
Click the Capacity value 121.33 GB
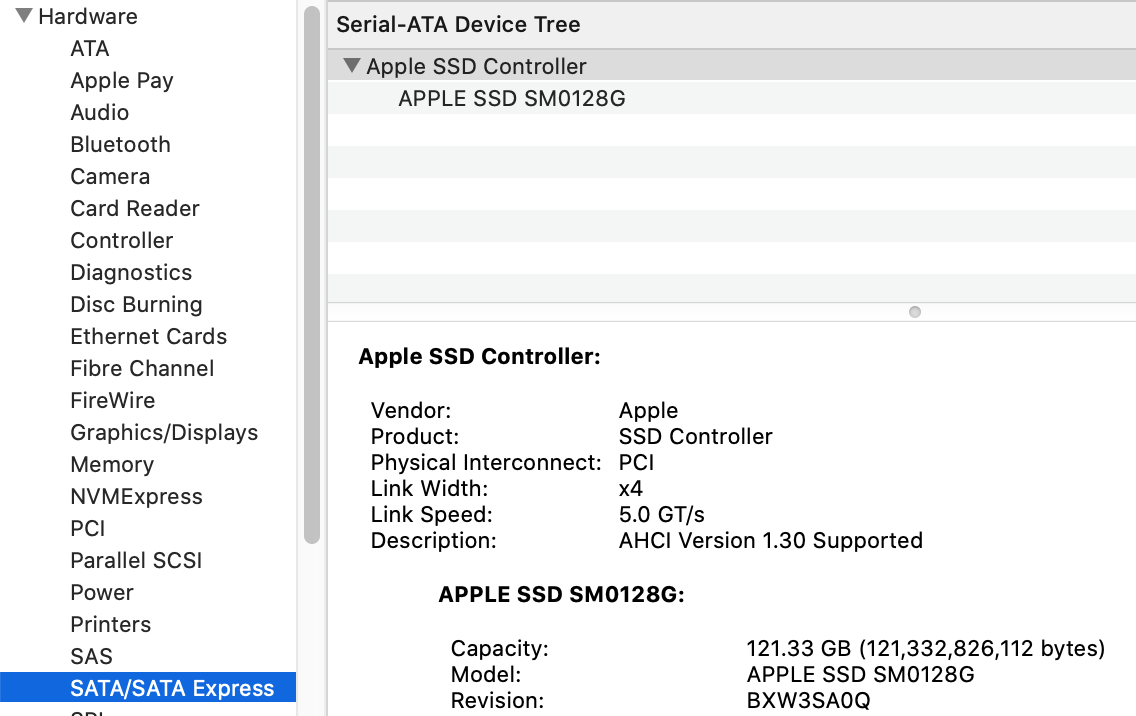925,649
